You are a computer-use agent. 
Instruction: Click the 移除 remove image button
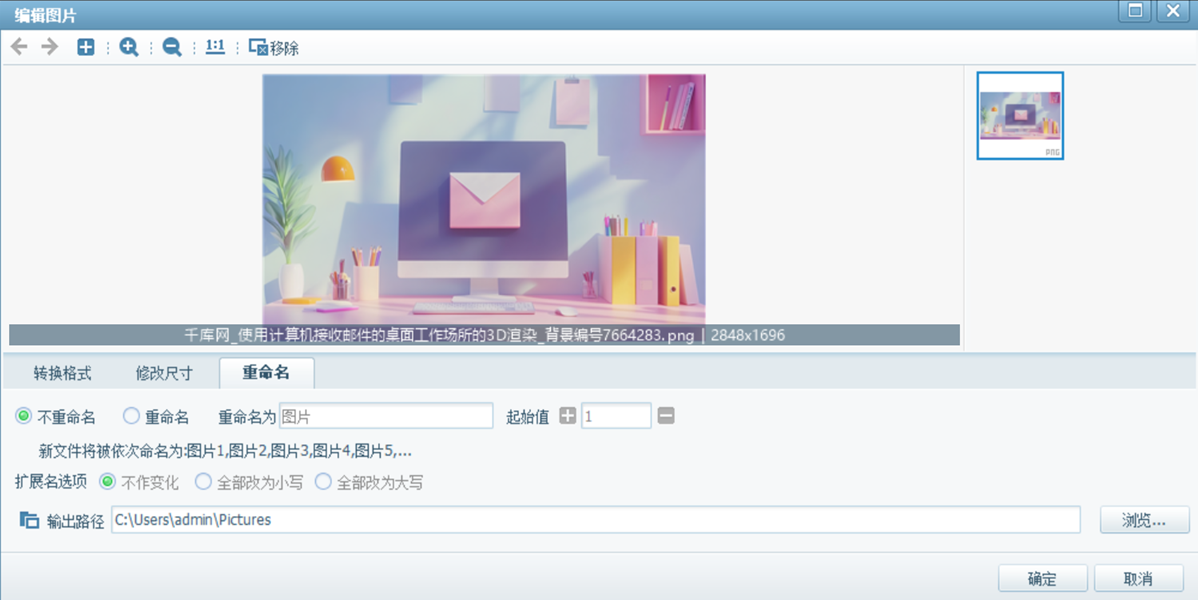coord(273,47)
